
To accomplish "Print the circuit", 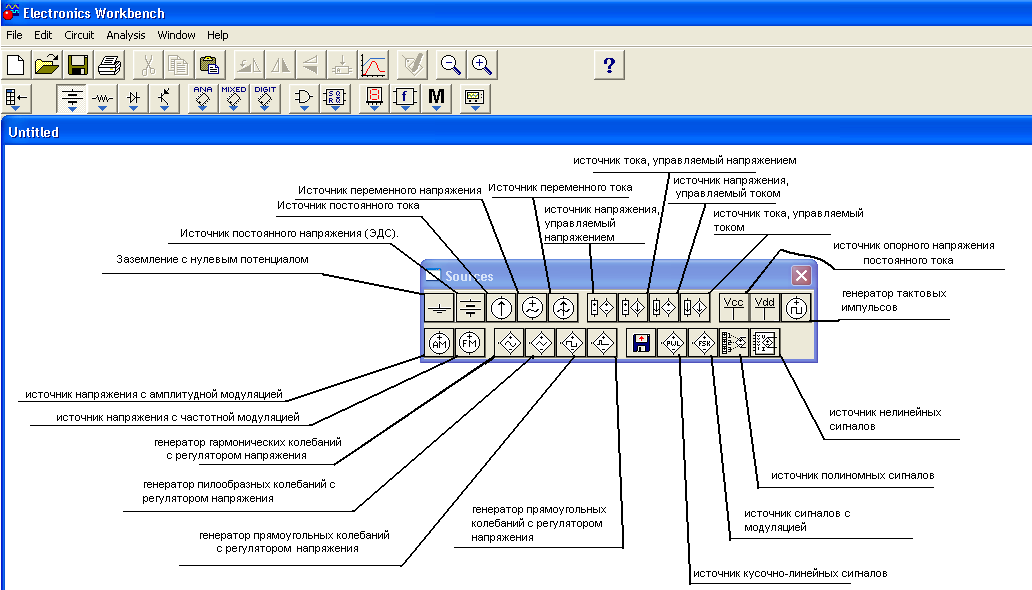I will [109, 65].
